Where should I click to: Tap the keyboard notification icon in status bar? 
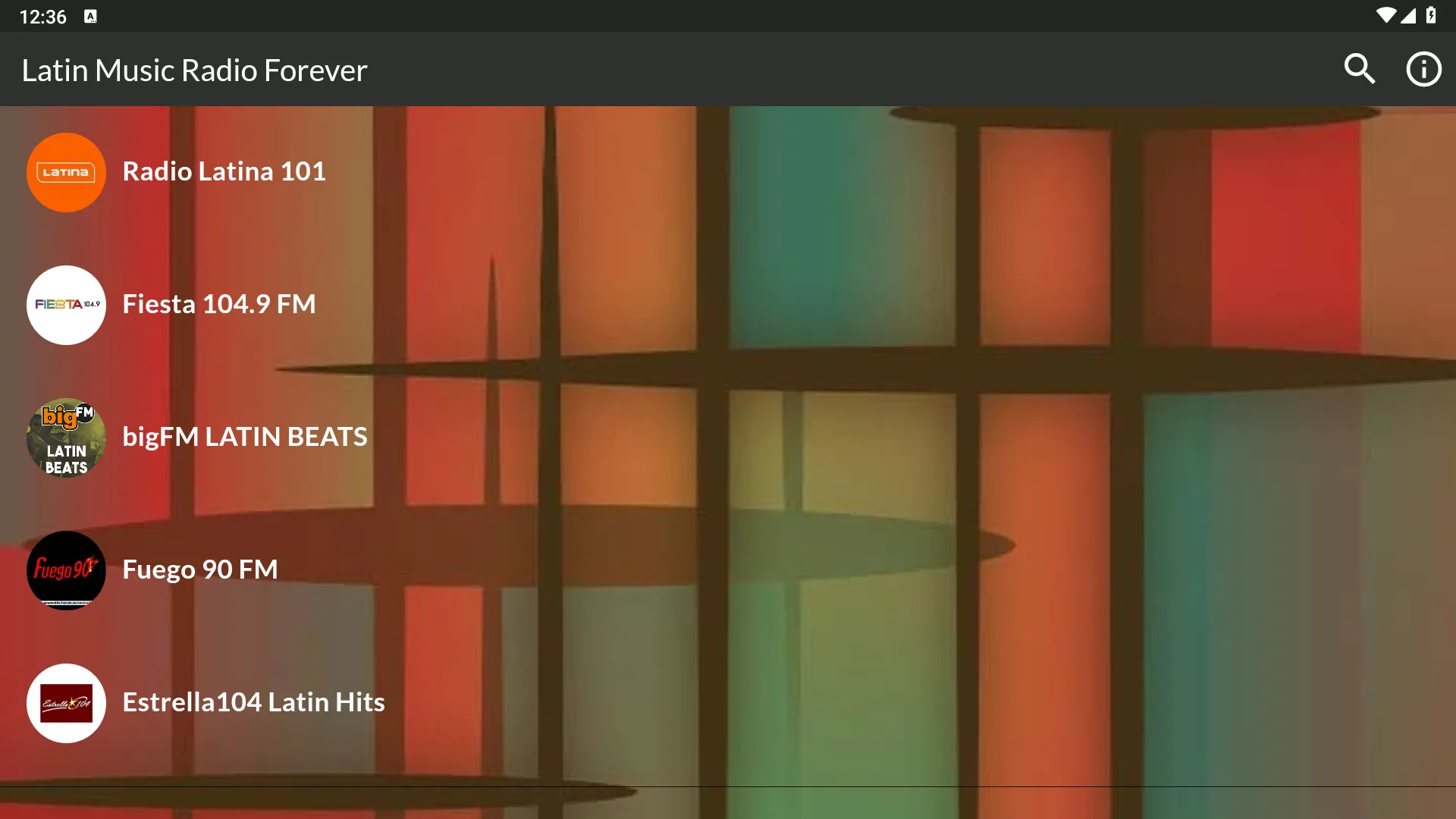tap(90, 17)
